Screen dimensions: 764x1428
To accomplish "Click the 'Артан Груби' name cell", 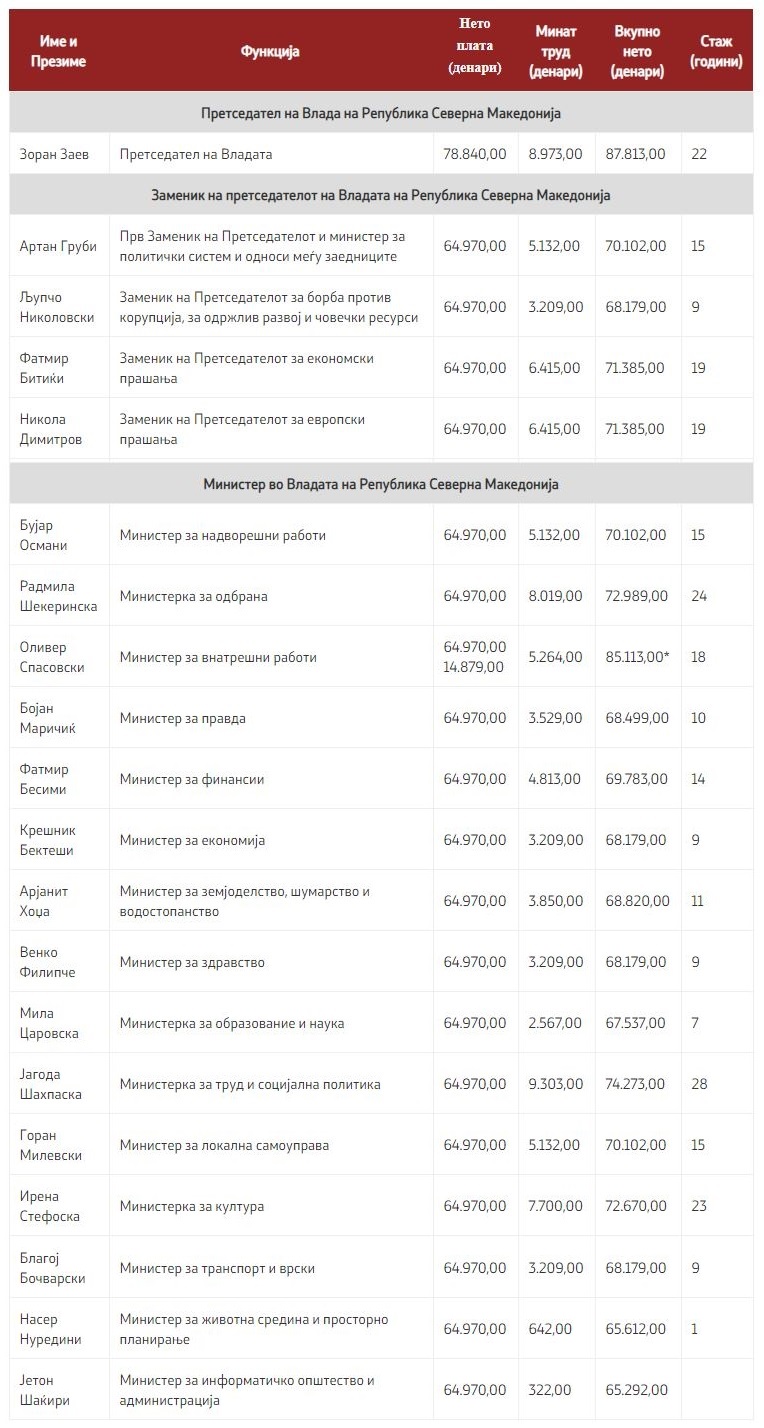I will pos(58,246).
